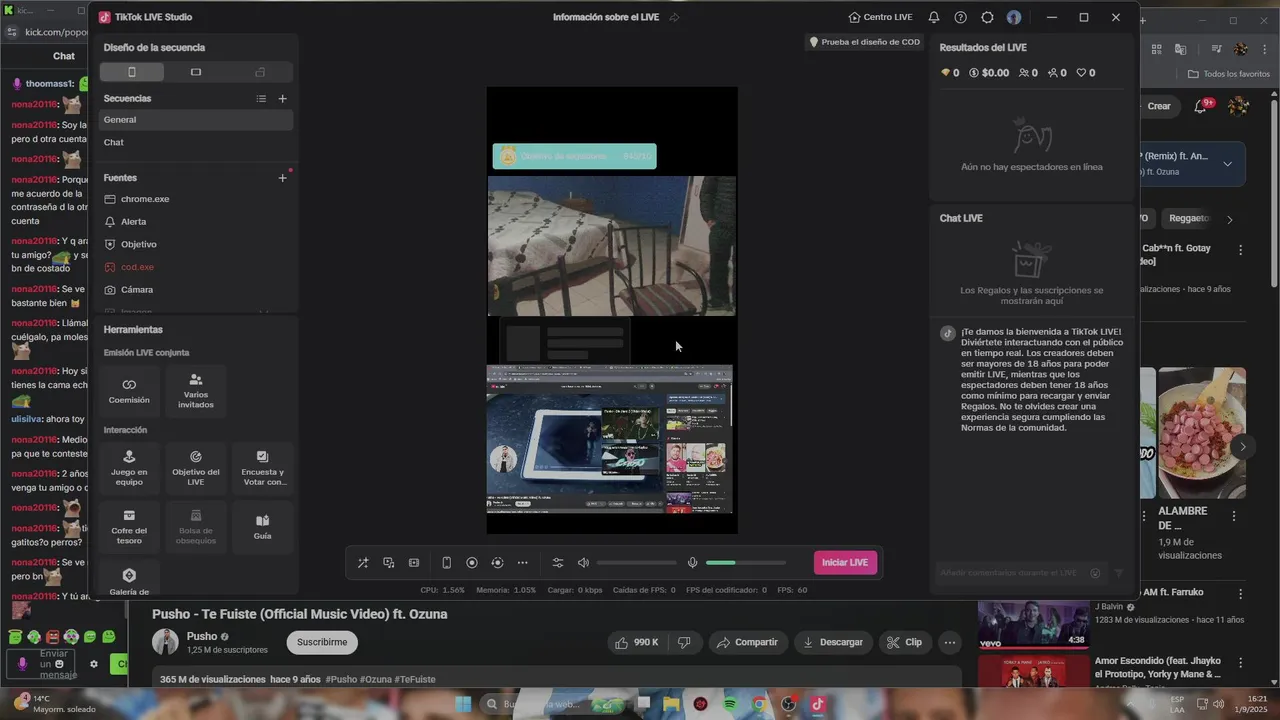
Task: Select landscape layout in Diseño de la secuencia
Action: pos(196,72)
